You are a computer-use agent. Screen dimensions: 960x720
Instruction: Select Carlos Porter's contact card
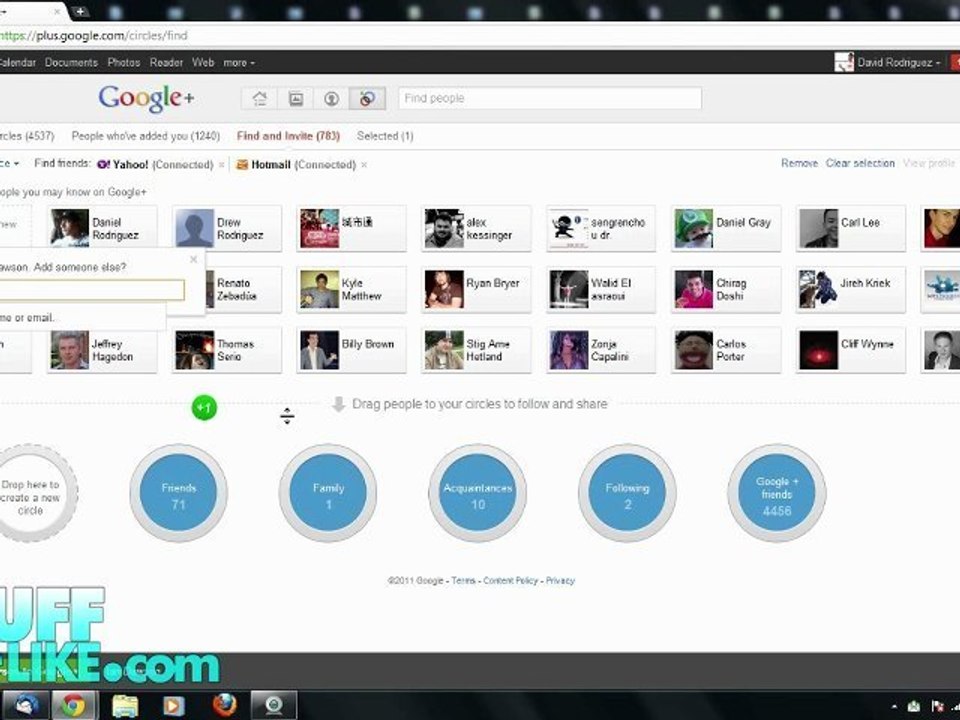click(x=726, y=350)
